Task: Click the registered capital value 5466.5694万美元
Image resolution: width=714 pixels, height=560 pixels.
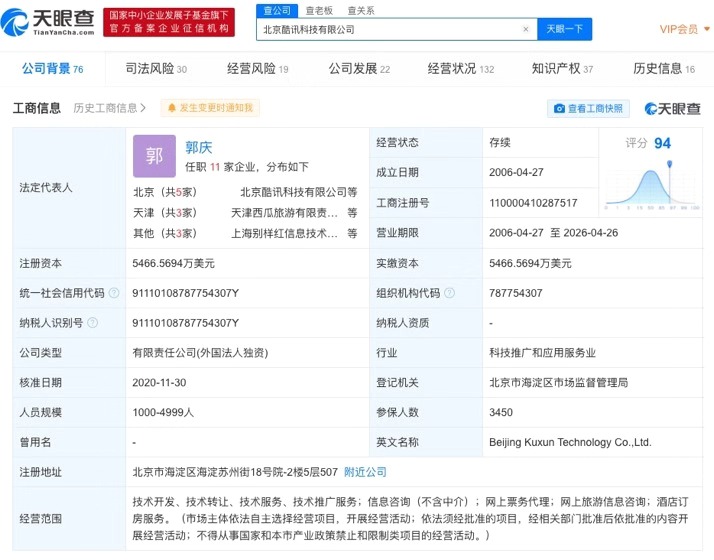Action: tap(173, 263)
